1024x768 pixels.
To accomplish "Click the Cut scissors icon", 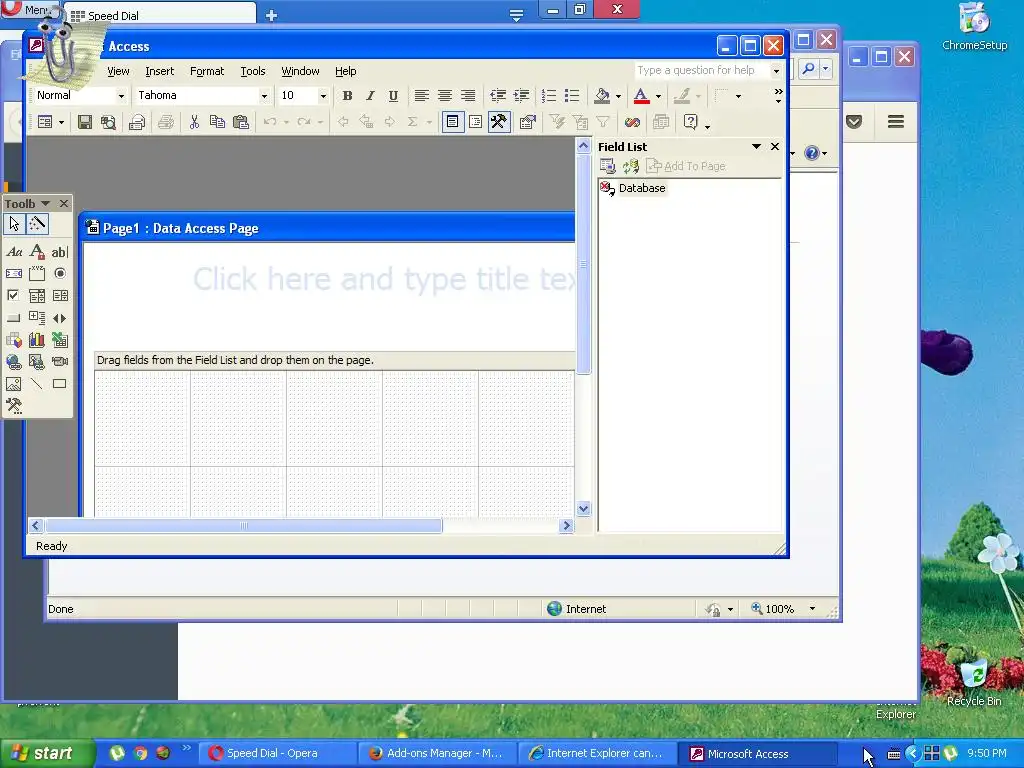I will tap(194, 122).
